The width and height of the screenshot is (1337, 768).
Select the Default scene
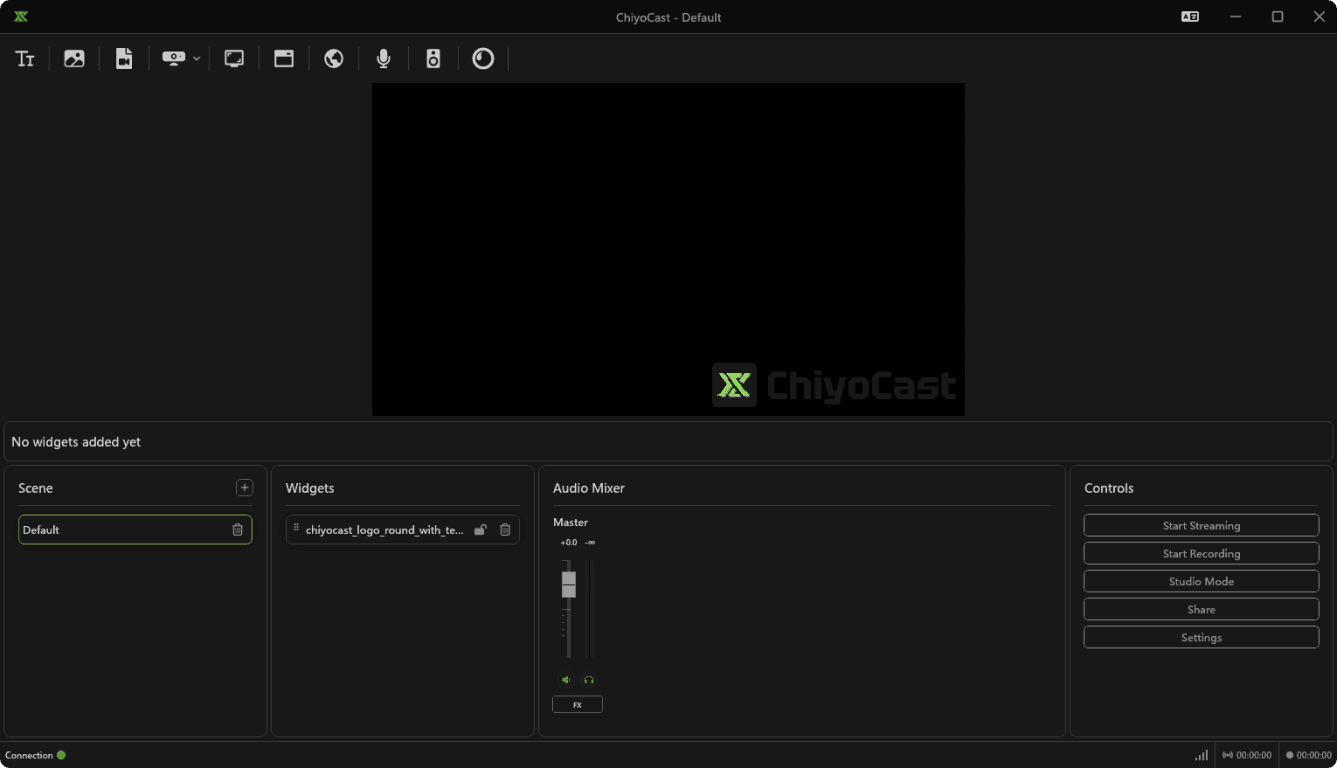[x=135, y=530]
